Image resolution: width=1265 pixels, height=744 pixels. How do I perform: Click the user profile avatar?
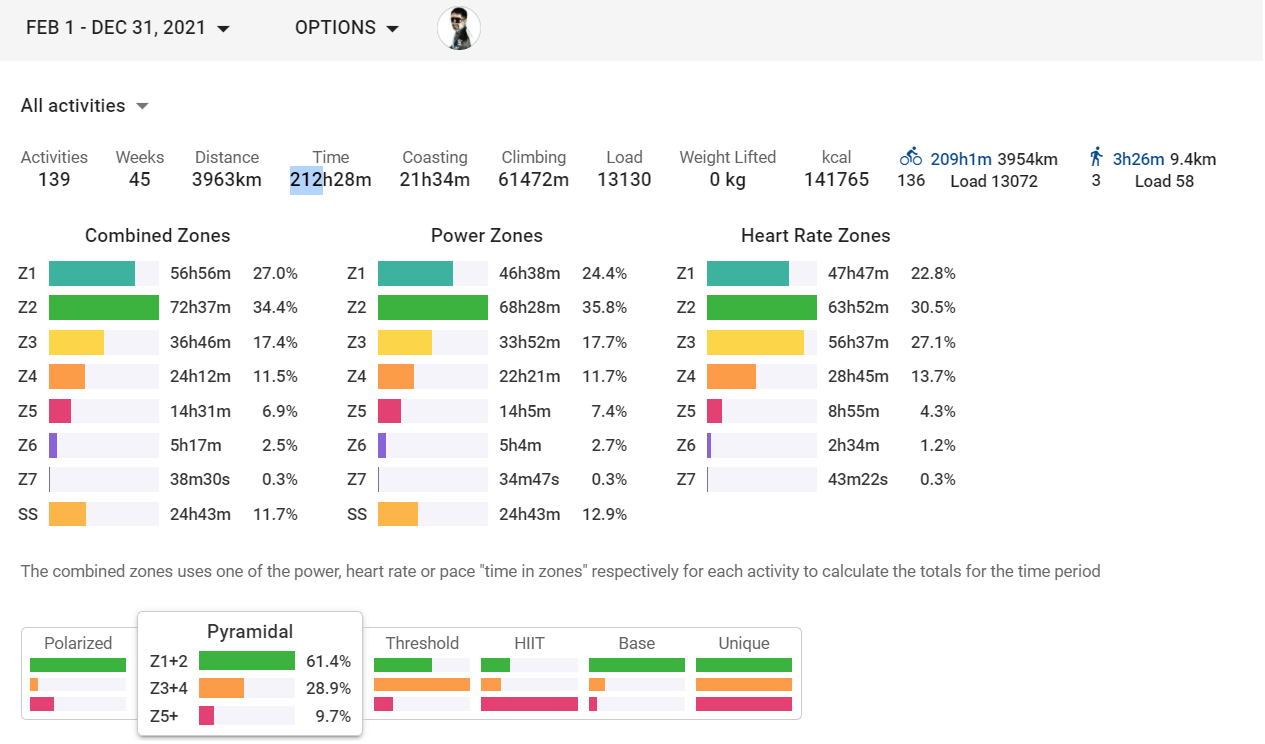point(459,28)
